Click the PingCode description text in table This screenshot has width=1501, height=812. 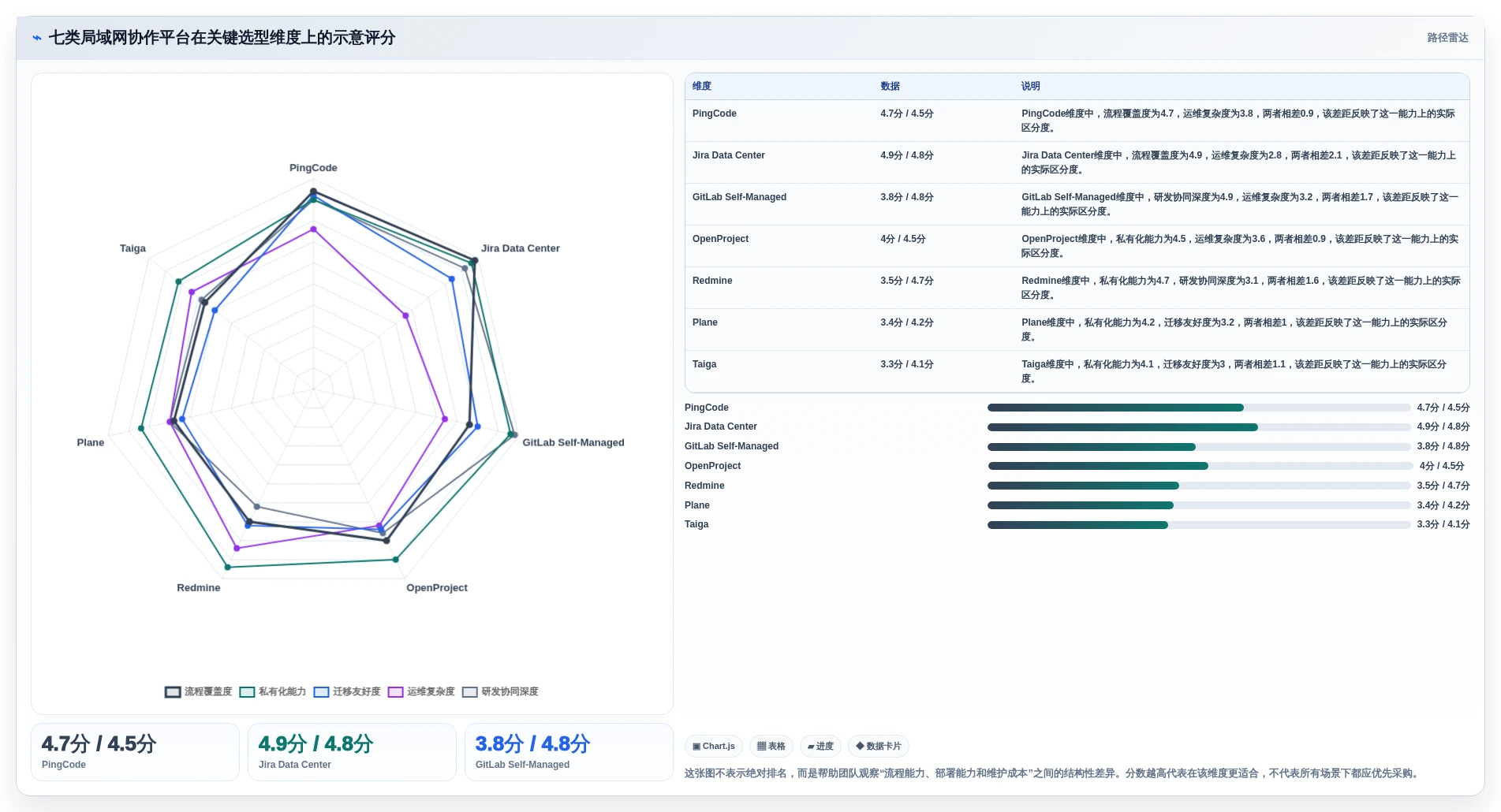pos(1238,121)
